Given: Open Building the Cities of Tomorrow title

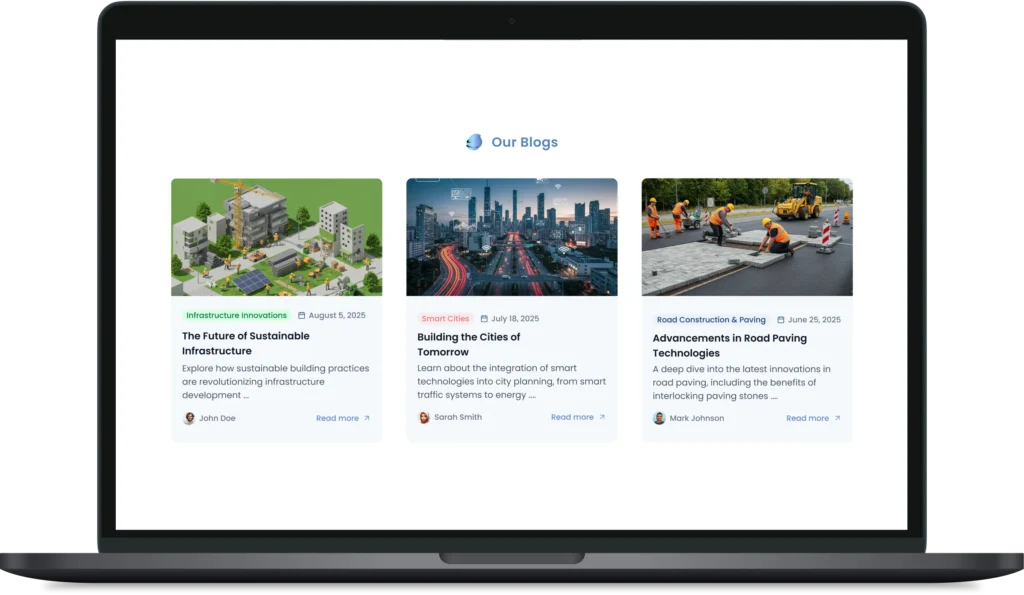Looking at the screenshot, I should point(469,345).
